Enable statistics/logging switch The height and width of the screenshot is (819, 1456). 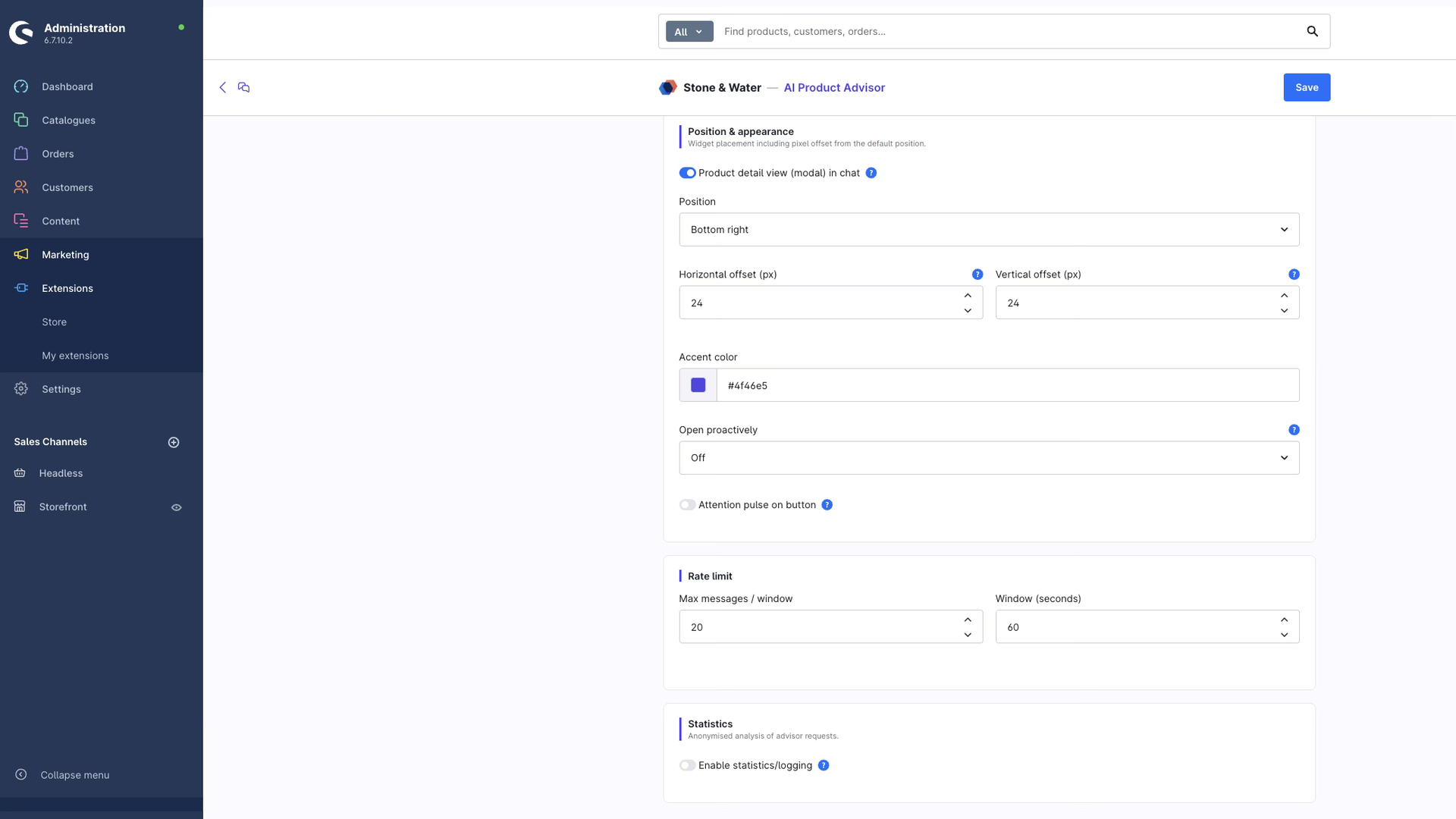coord(687,765)
